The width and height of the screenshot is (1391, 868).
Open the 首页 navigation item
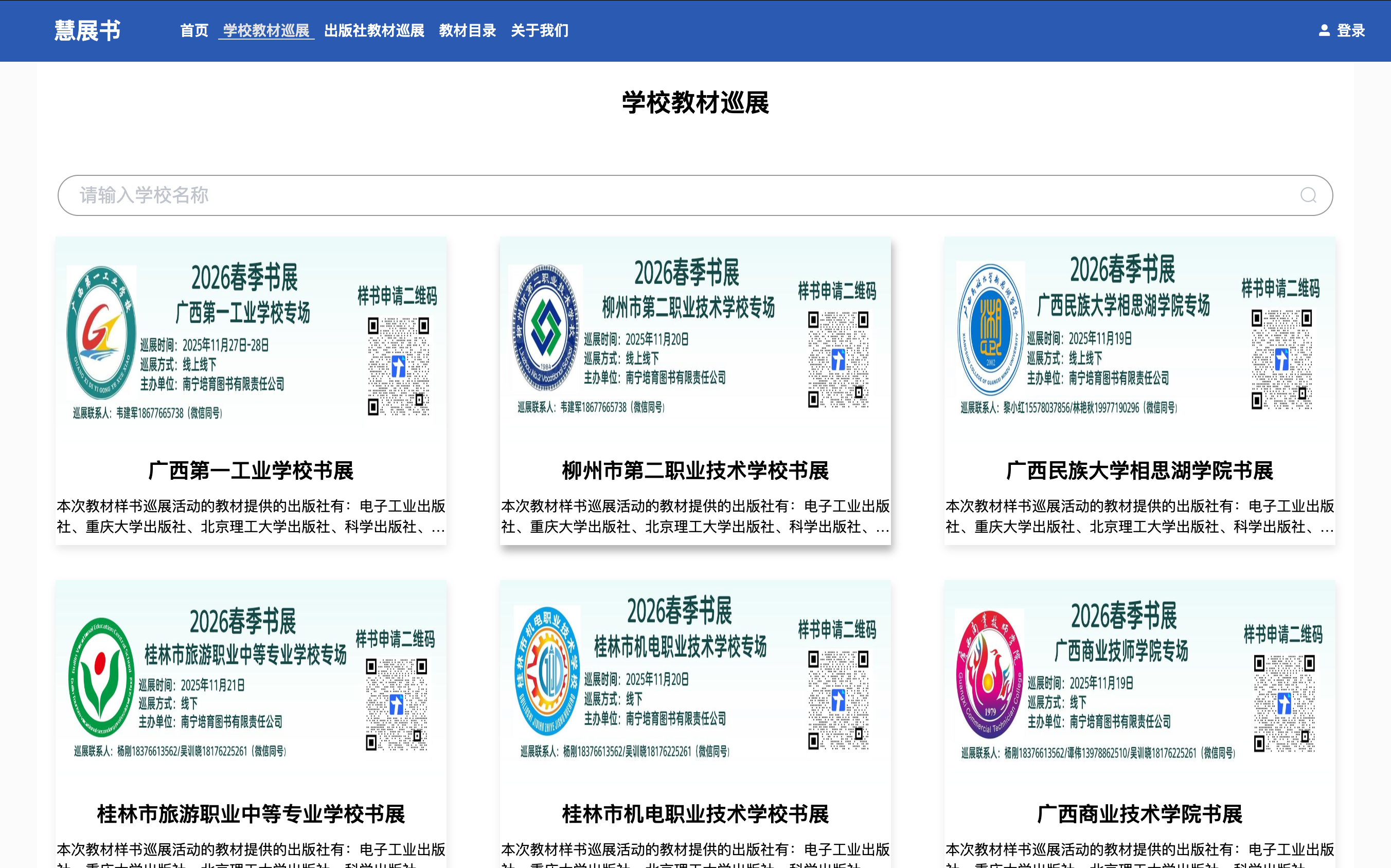[194, 30]
